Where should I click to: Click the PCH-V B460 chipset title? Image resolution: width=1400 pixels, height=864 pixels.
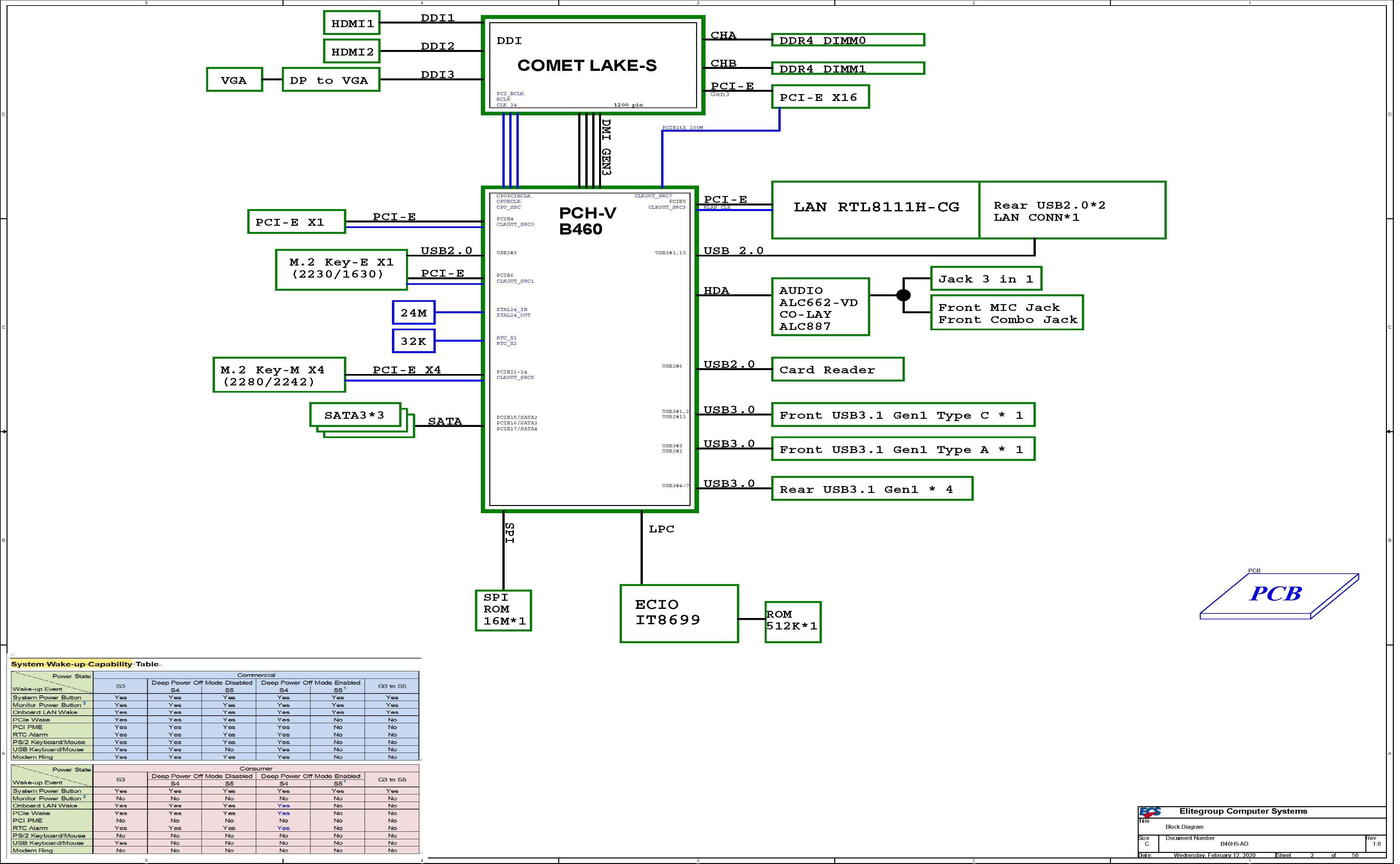(587, 221)
